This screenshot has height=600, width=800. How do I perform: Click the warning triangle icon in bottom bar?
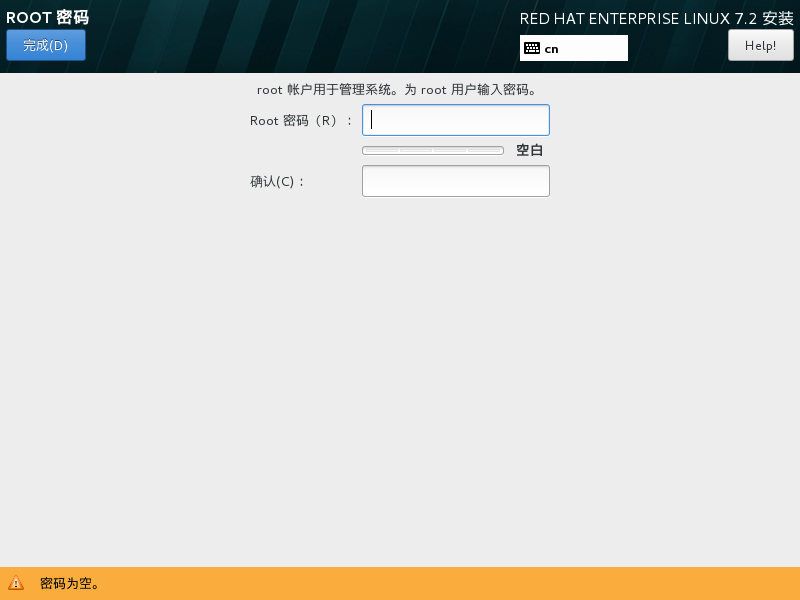point(16,583)
